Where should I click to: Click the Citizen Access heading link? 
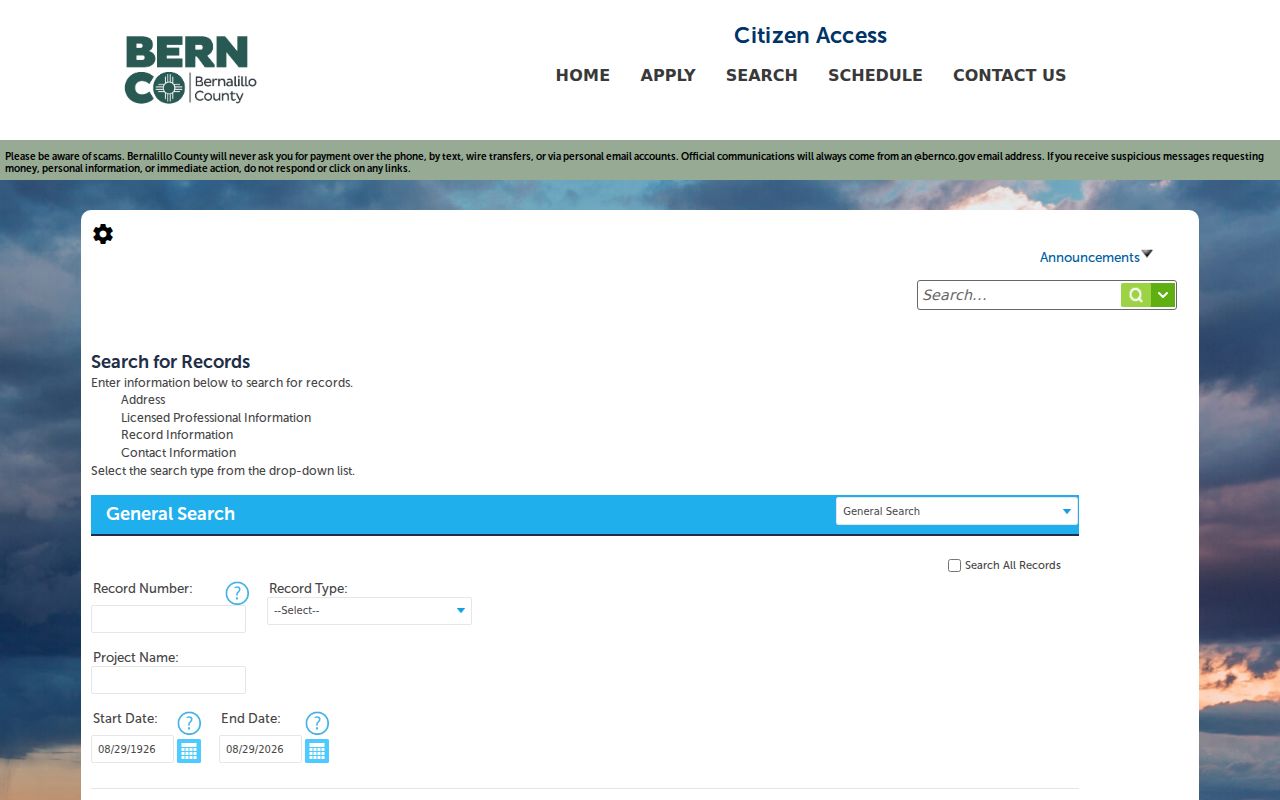(x=810, y=35)
